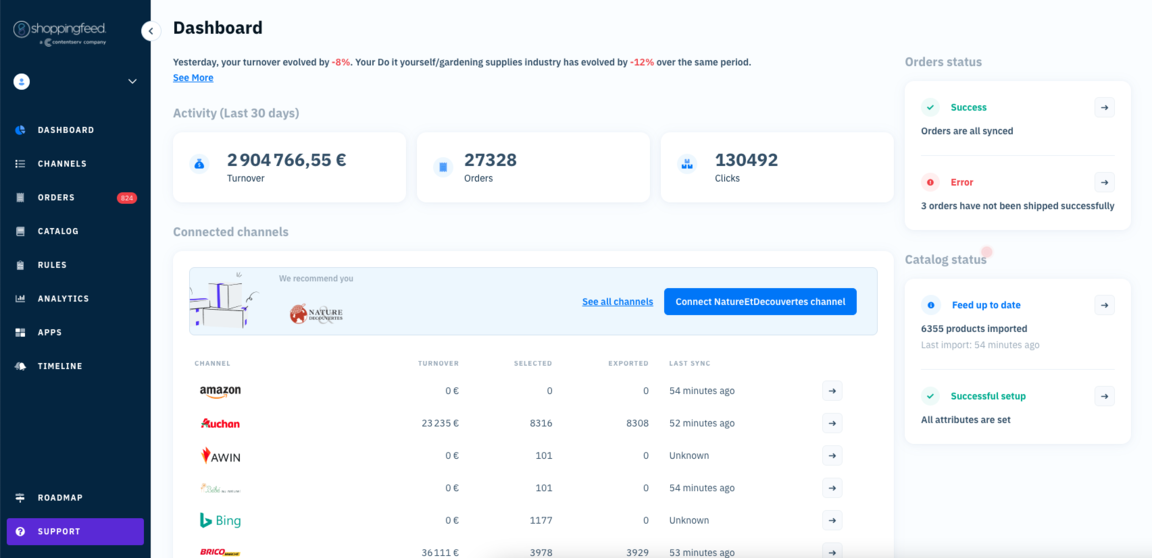Click the Nature Decouvertes logo

coord(316,314)
